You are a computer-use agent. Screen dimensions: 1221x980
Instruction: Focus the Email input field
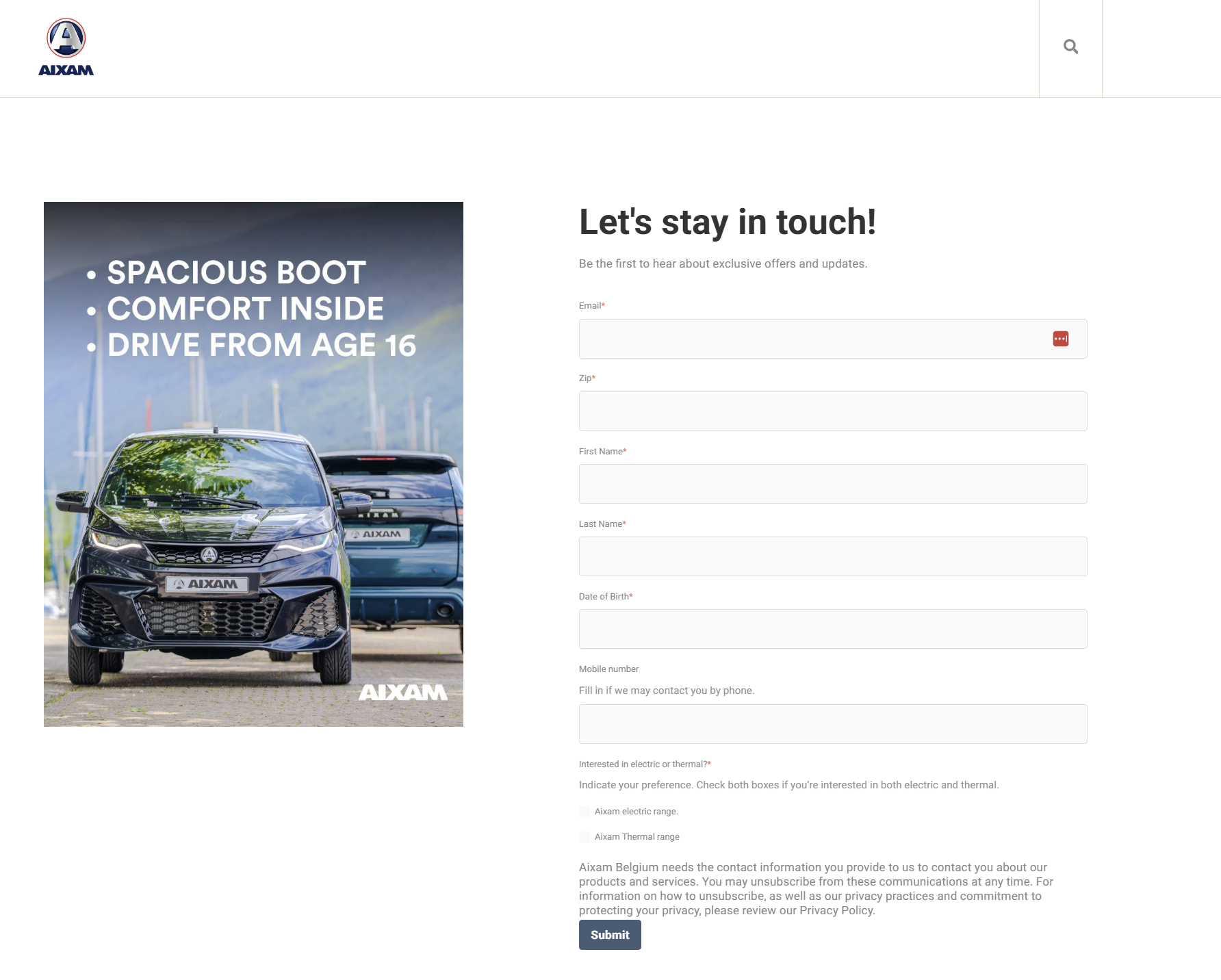pyautogui.click(x=833, y=339)
